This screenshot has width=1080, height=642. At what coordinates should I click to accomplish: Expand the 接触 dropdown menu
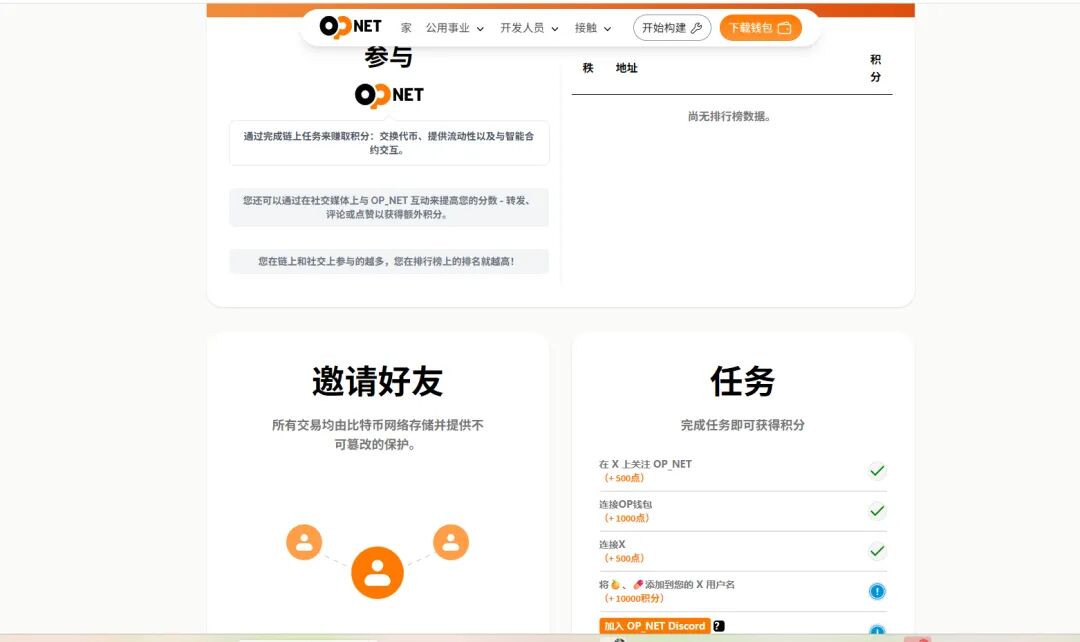point(592,28)
